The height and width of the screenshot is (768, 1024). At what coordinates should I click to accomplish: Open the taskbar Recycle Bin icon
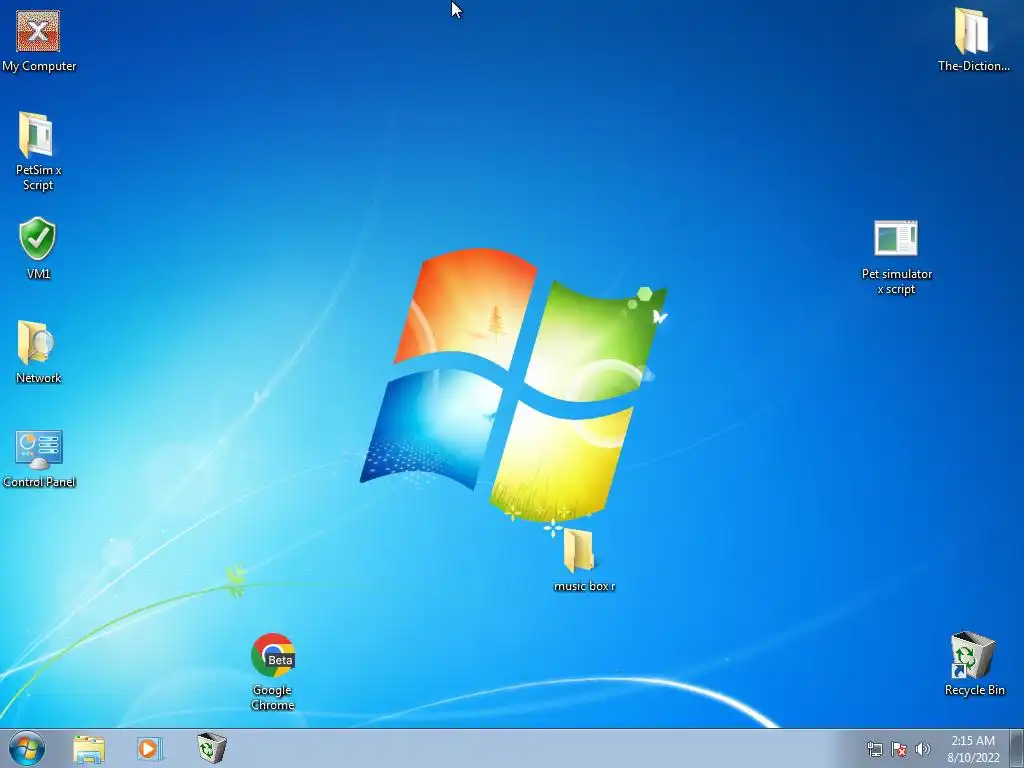pos(212,748)
